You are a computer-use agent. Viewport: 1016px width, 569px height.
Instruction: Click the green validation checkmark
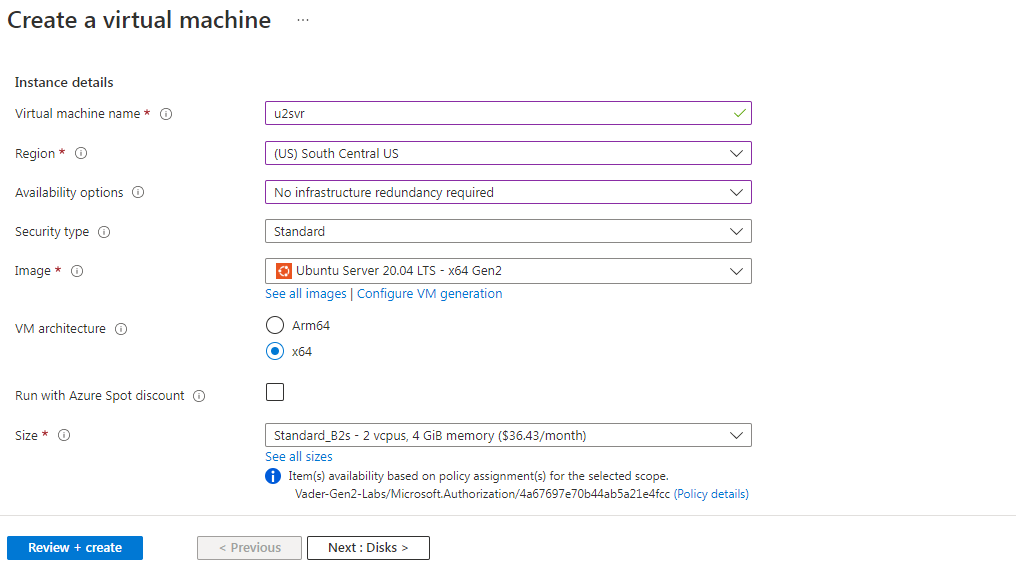point(739,113)
